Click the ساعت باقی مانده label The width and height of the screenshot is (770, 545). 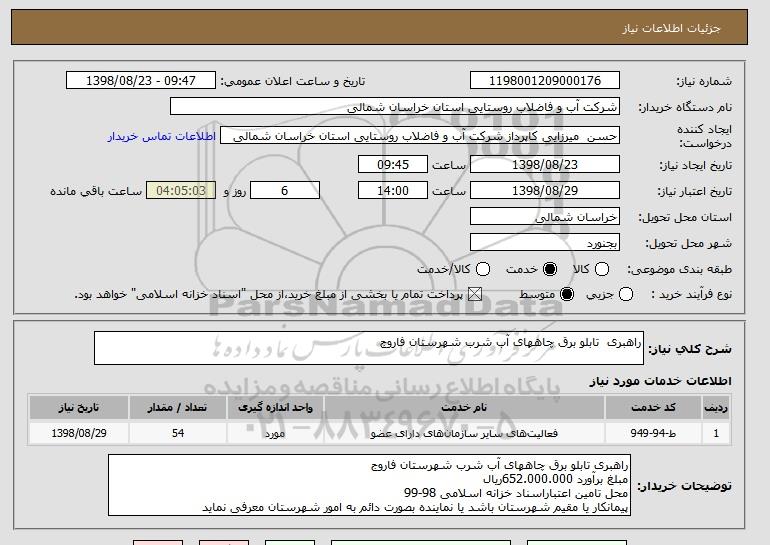pos(96,191)
